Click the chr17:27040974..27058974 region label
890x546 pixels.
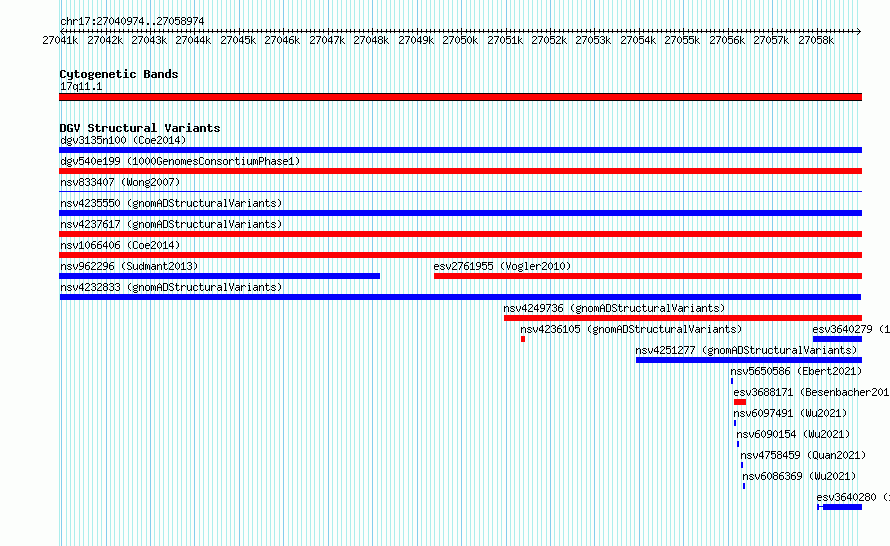132,21
